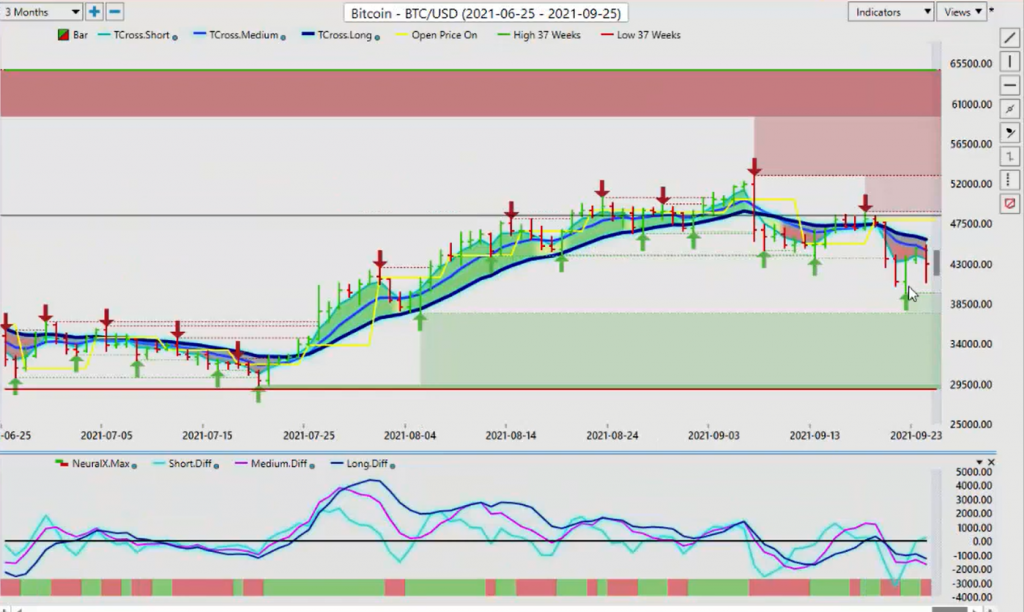This screenshot has height=612, width=1024.
Task: Open the Views dropdown
Action: [x=961, y=12]
